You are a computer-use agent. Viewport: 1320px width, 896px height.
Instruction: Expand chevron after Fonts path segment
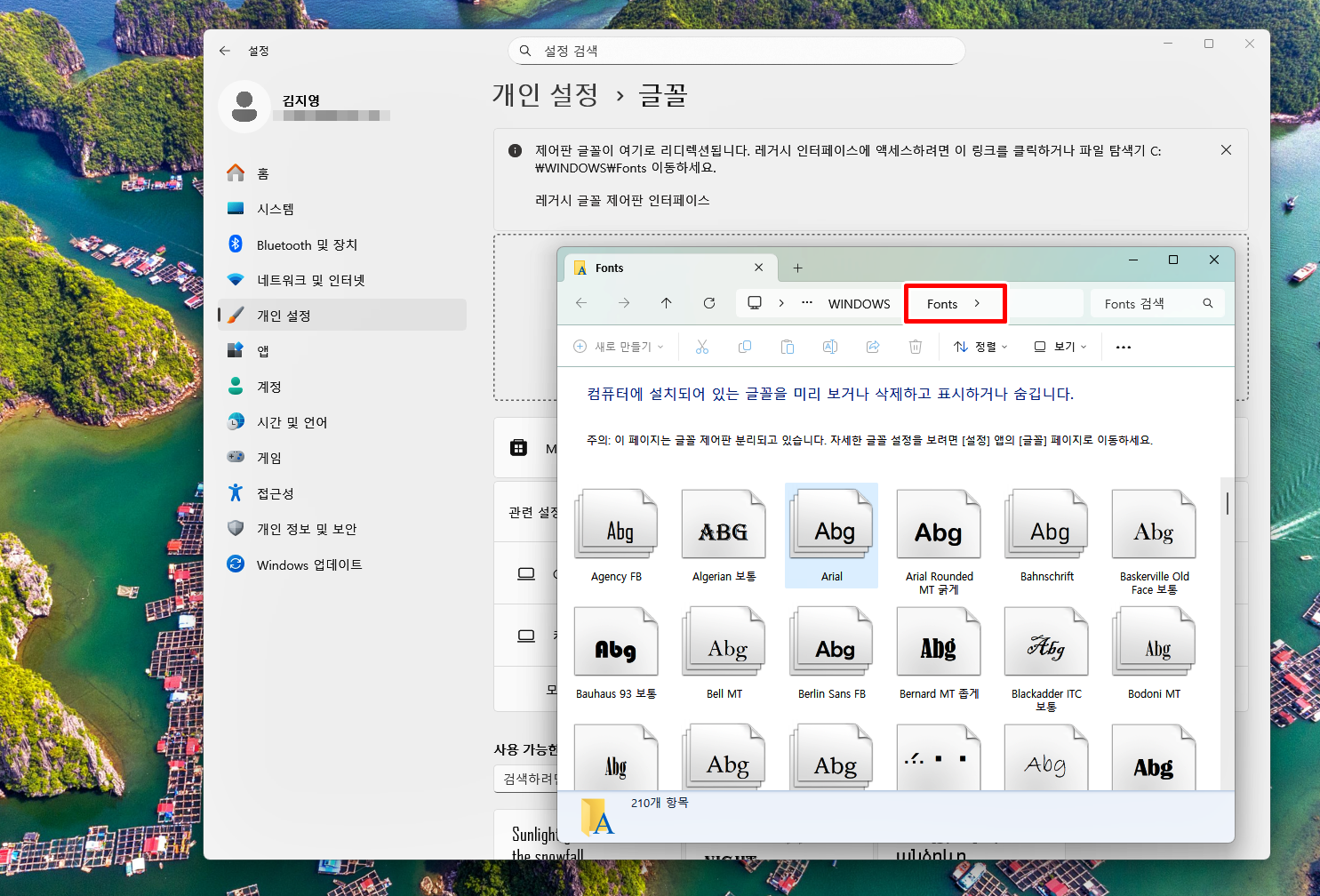(x=977, y=304)
